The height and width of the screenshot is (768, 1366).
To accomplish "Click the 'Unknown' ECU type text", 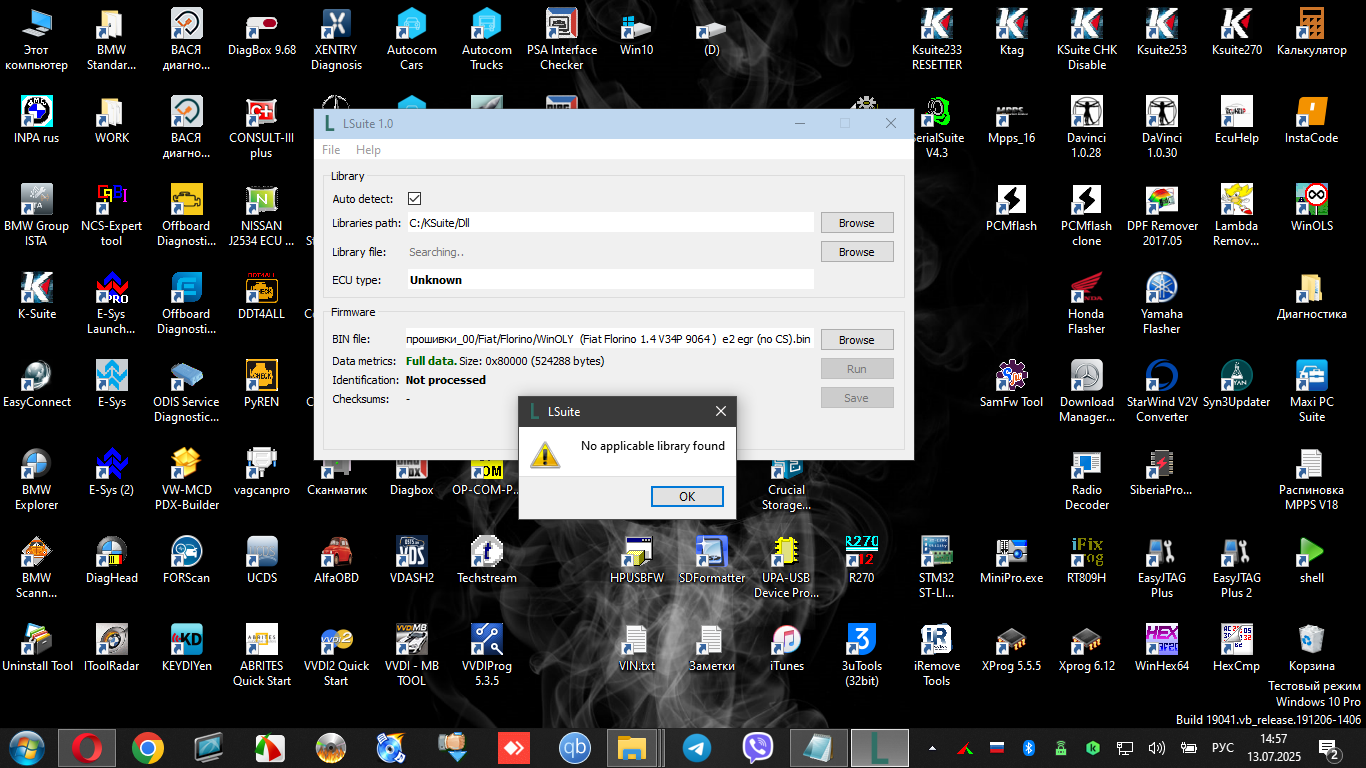I will (436, 280).
